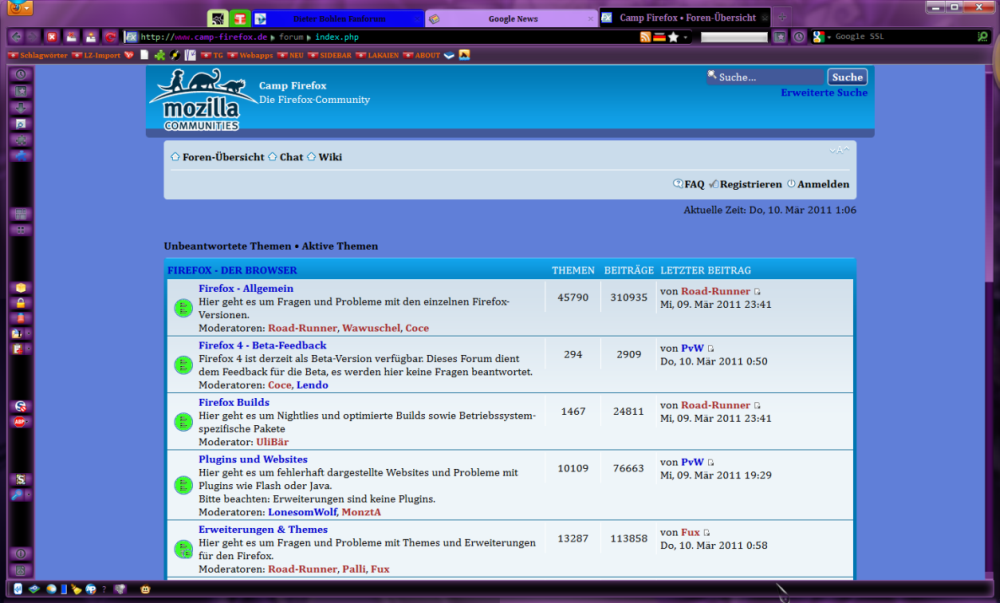Open the Webapps bookmark folder

(250, 55)
